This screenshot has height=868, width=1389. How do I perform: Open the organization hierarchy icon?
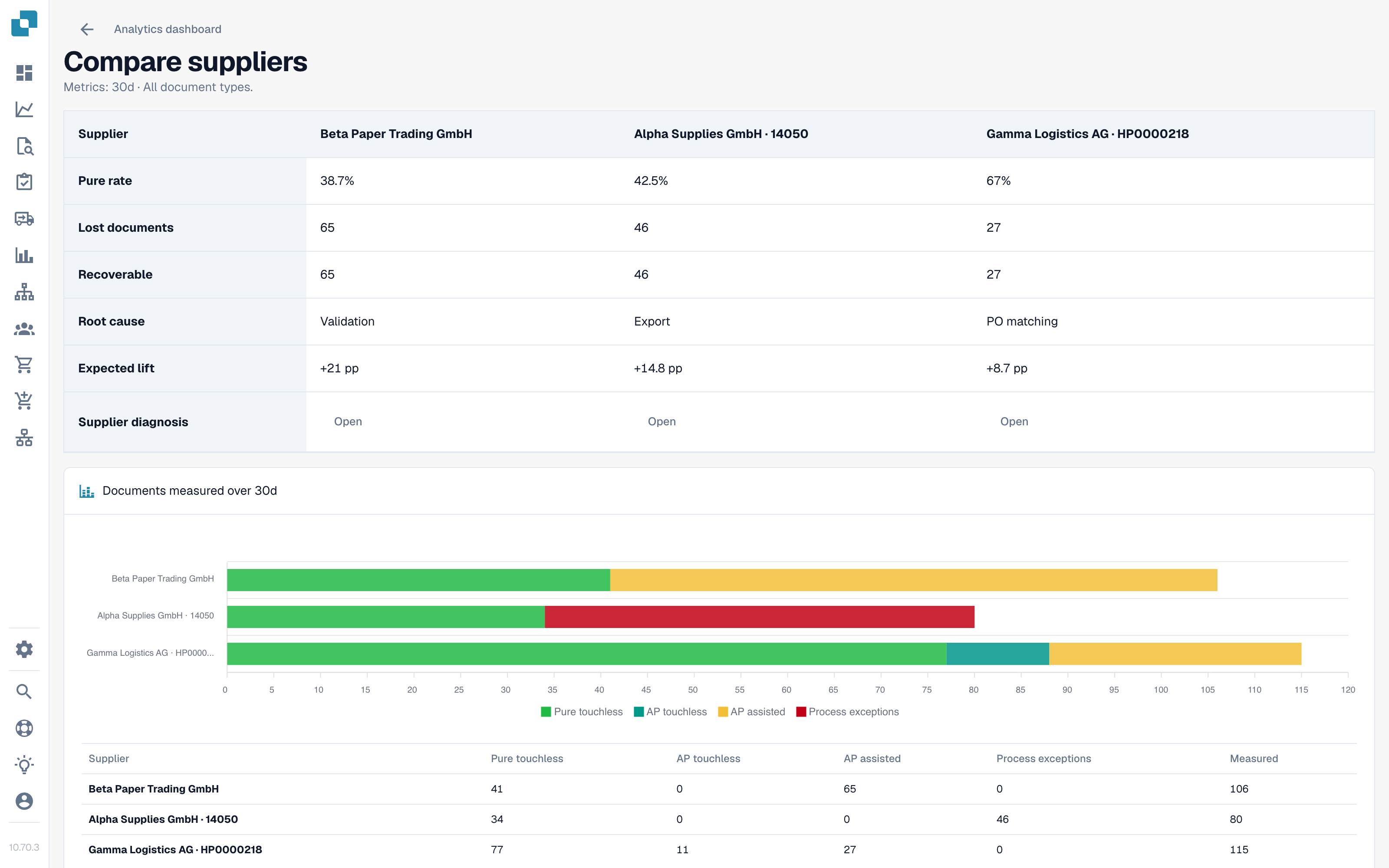[24, 292]
